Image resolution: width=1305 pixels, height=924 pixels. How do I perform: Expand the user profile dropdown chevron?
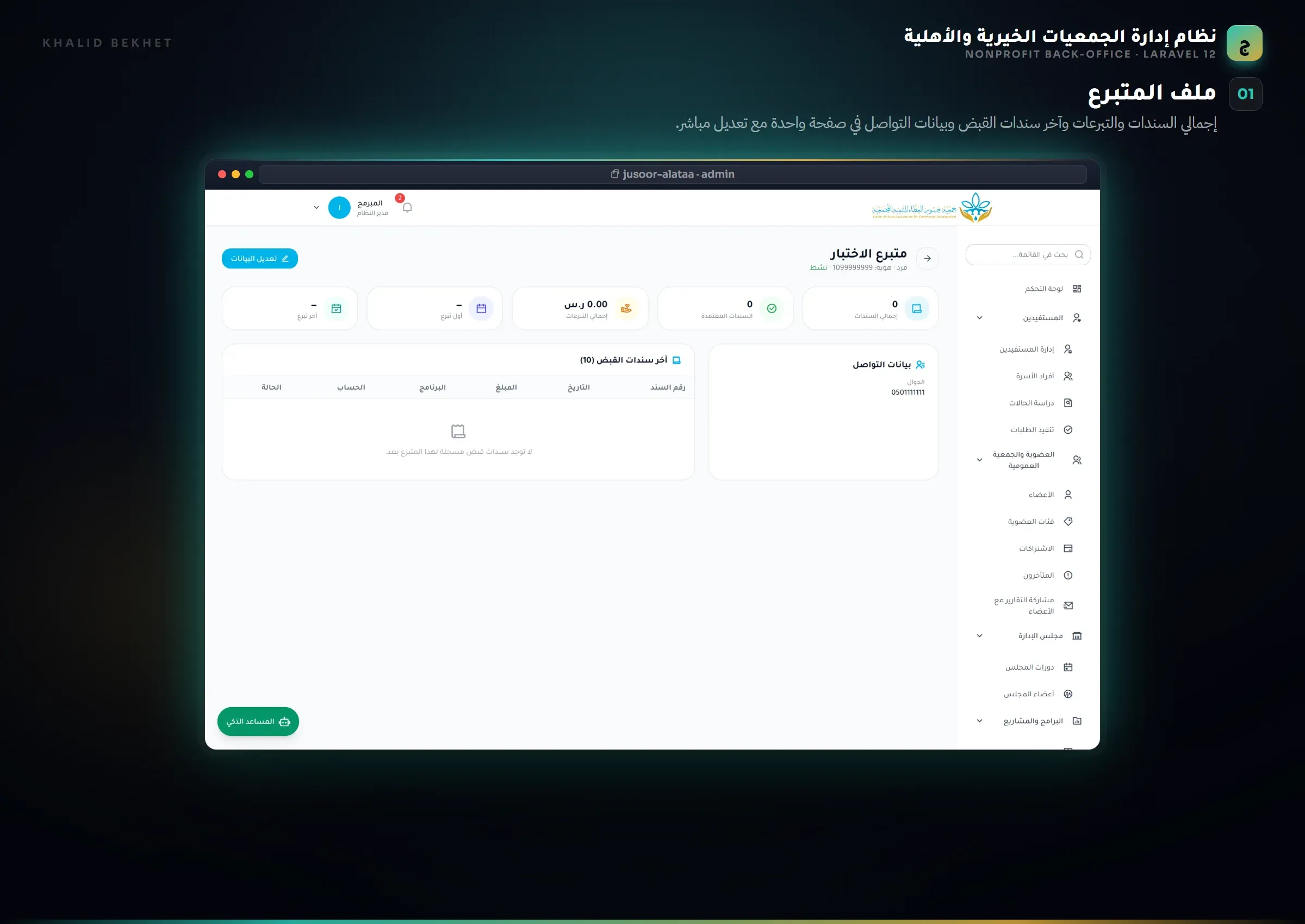(316, 208)
